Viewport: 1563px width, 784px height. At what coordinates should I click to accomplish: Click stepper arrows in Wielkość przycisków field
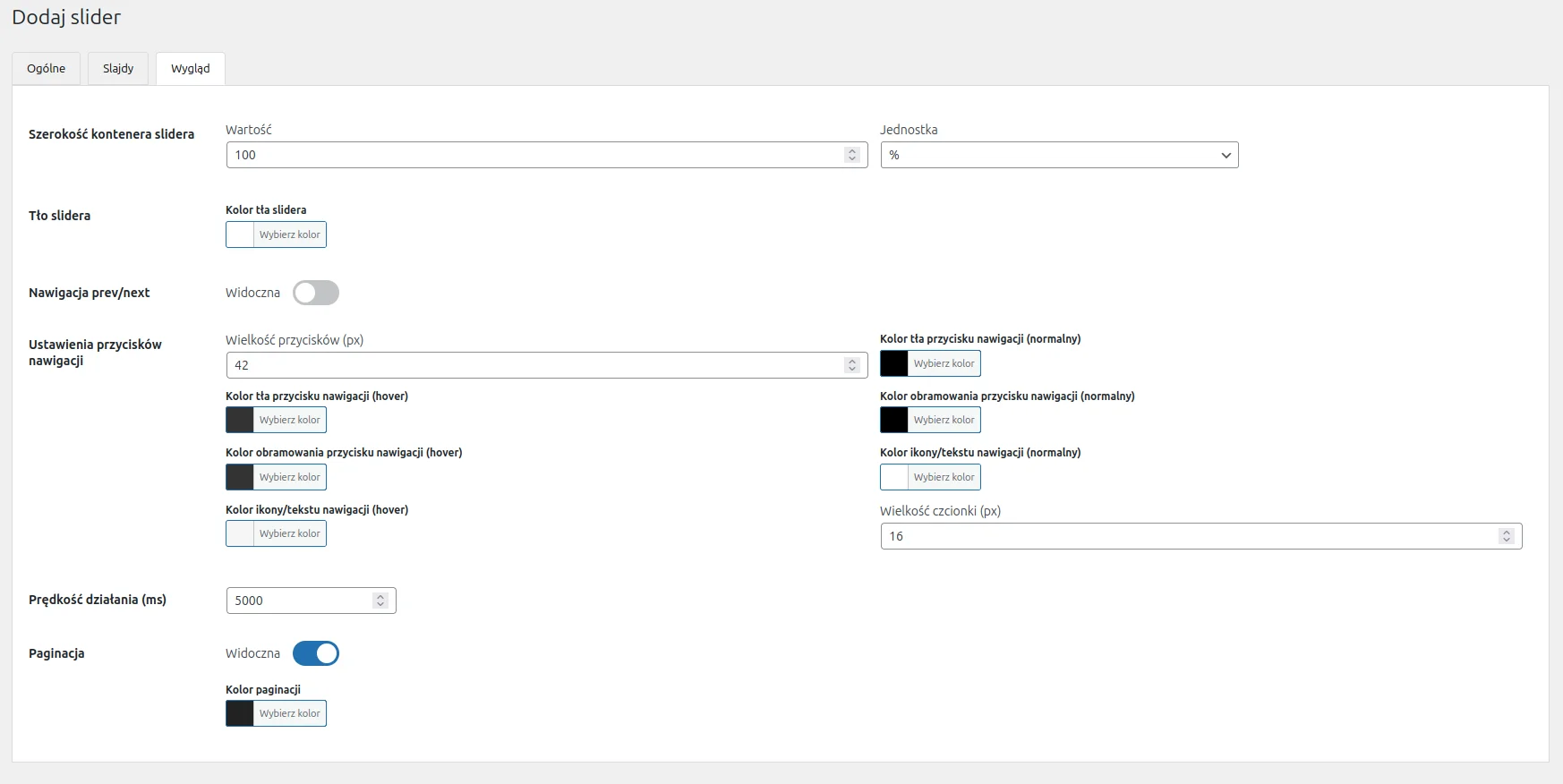click(x=852, y=365)
